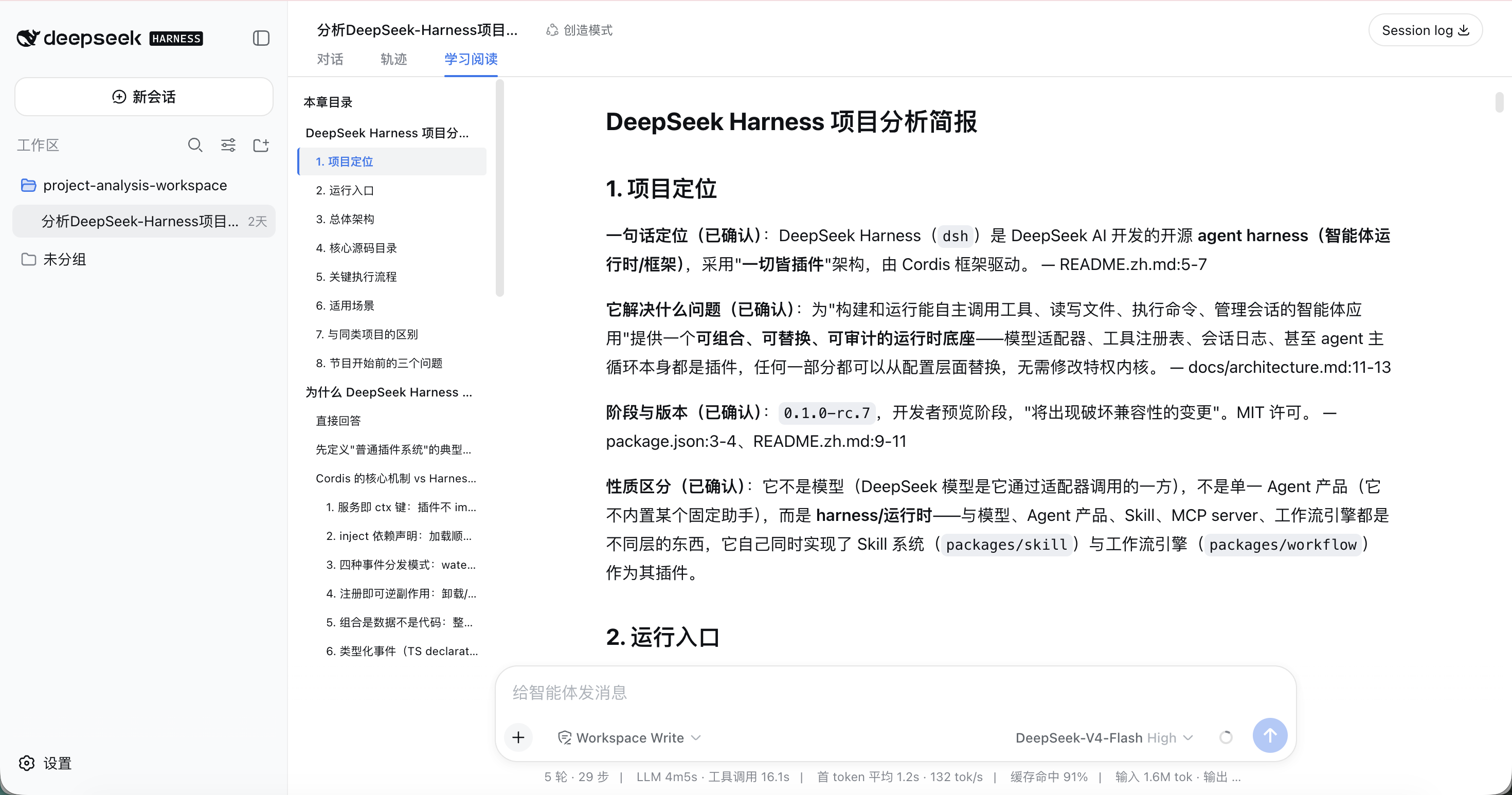The width and height of the screenshot is (1512, 795).
Task: Collapse the sidebar panel icon
Action: point(261,38)
